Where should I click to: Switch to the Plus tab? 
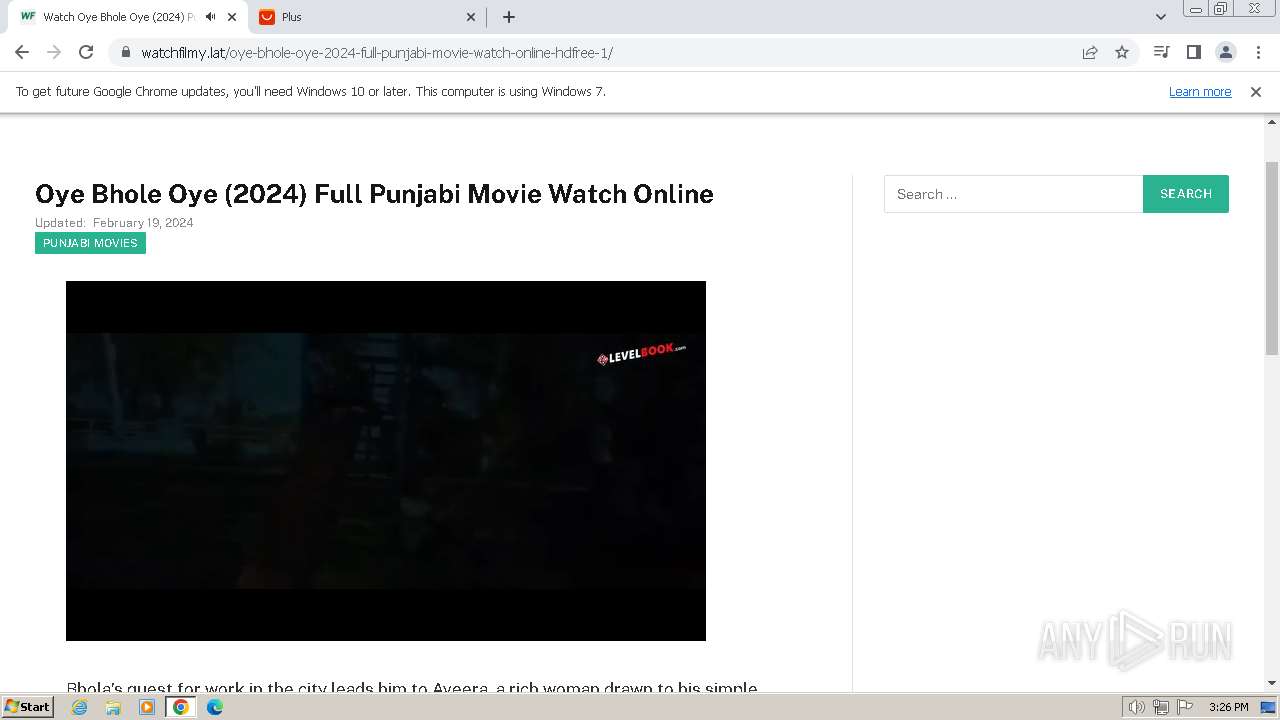coord(366,17)
